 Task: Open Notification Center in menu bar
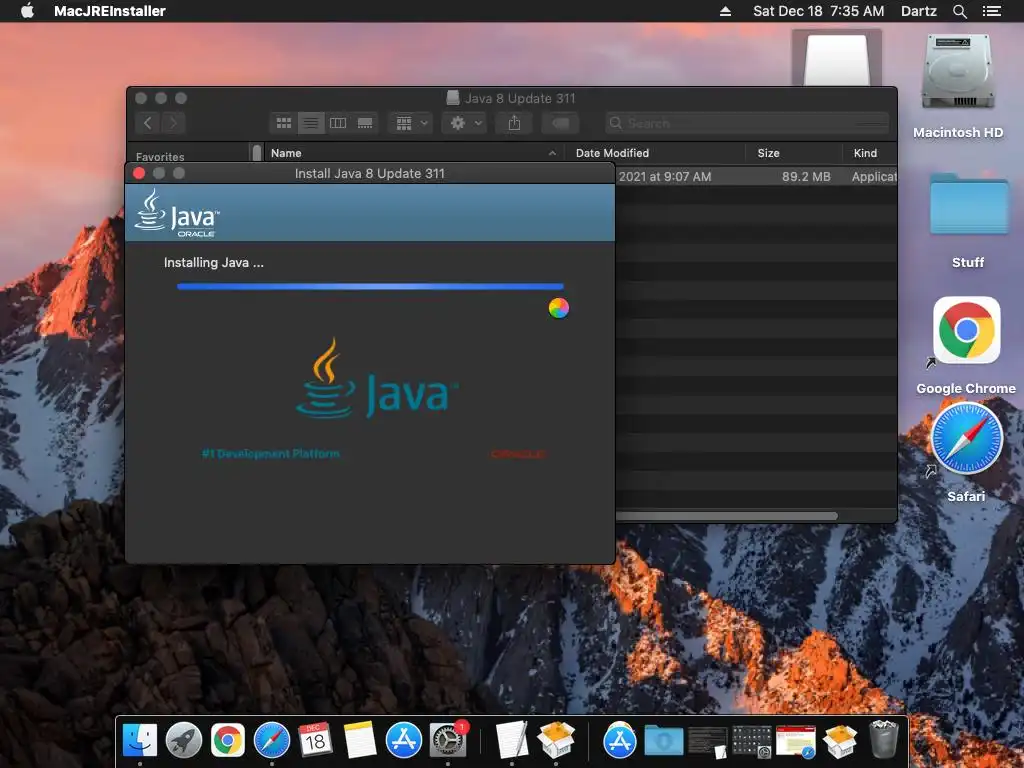pyautogui.click(x=991, y=11)
